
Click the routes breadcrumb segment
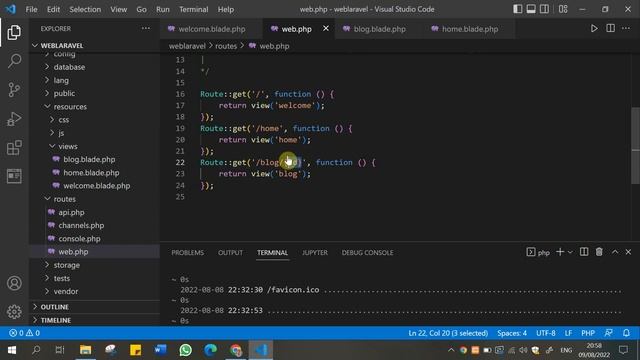coord(226,46)
